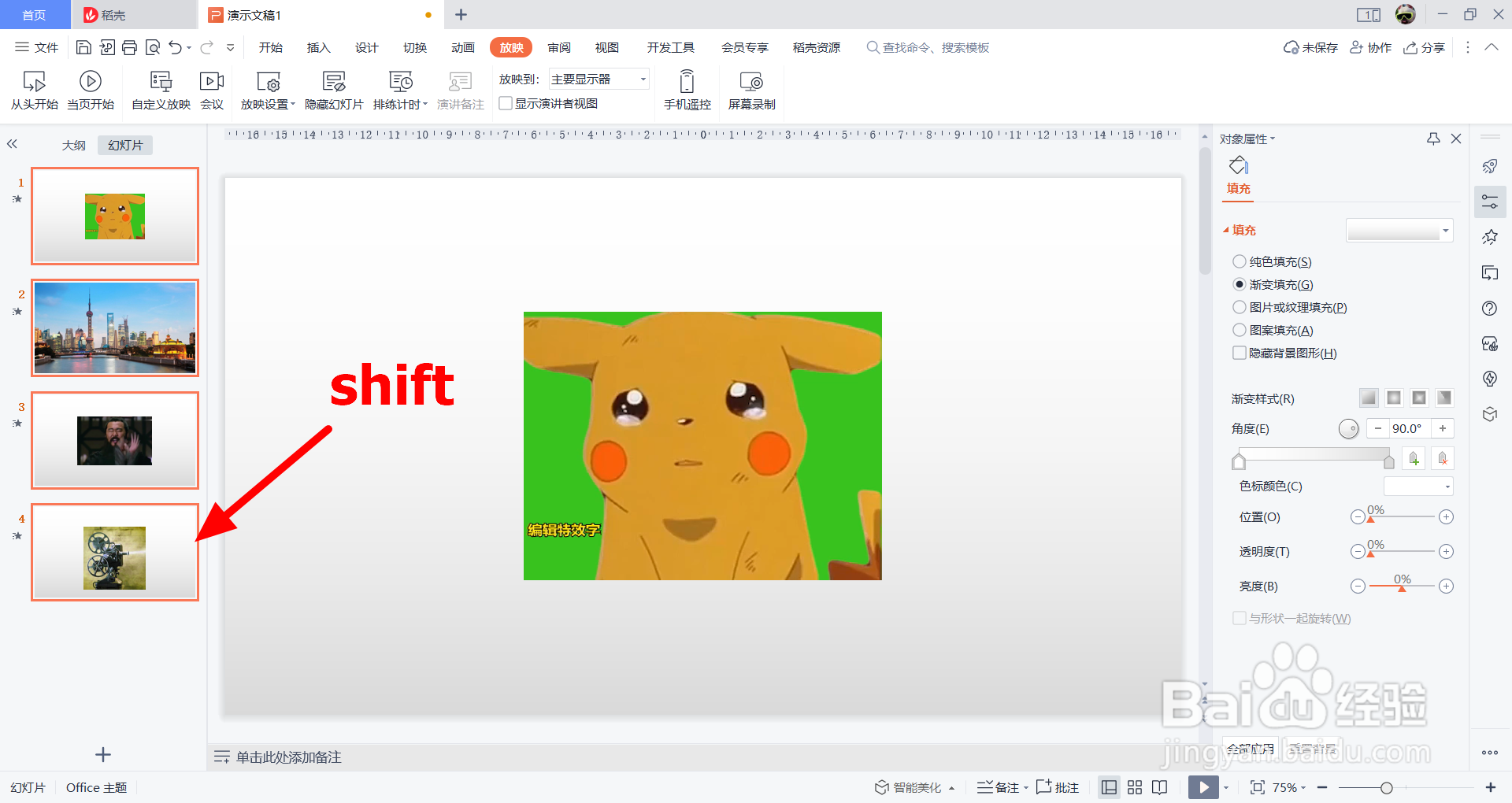Open custom slideshow (自定义放映)
This screenshot has height=803, width=1512.
(161, 91)
